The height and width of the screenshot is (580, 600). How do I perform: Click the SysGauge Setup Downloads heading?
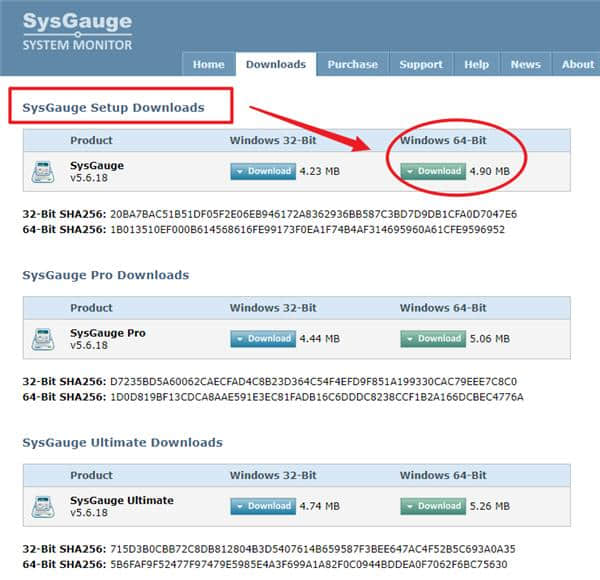pyautogui.click(x=113, y=107)
